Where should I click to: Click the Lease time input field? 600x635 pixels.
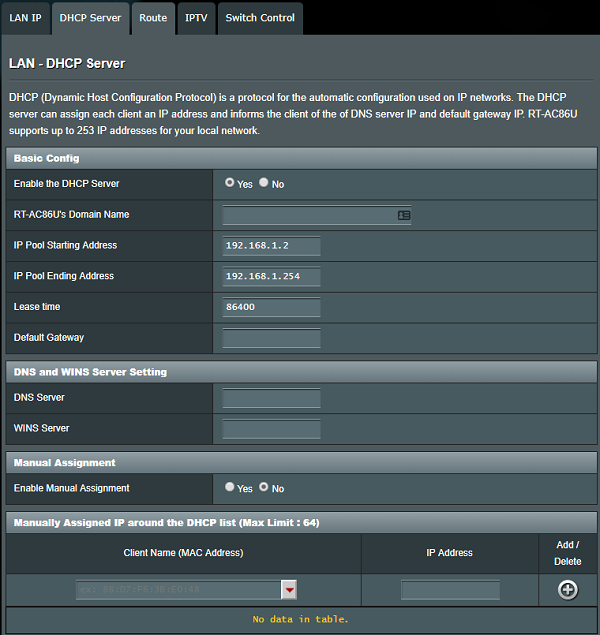click(271, 307)
